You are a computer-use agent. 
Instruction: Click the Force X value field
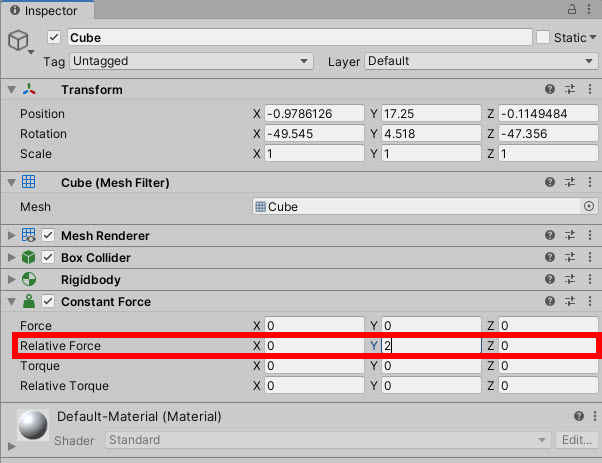click(x=314, y=326)
